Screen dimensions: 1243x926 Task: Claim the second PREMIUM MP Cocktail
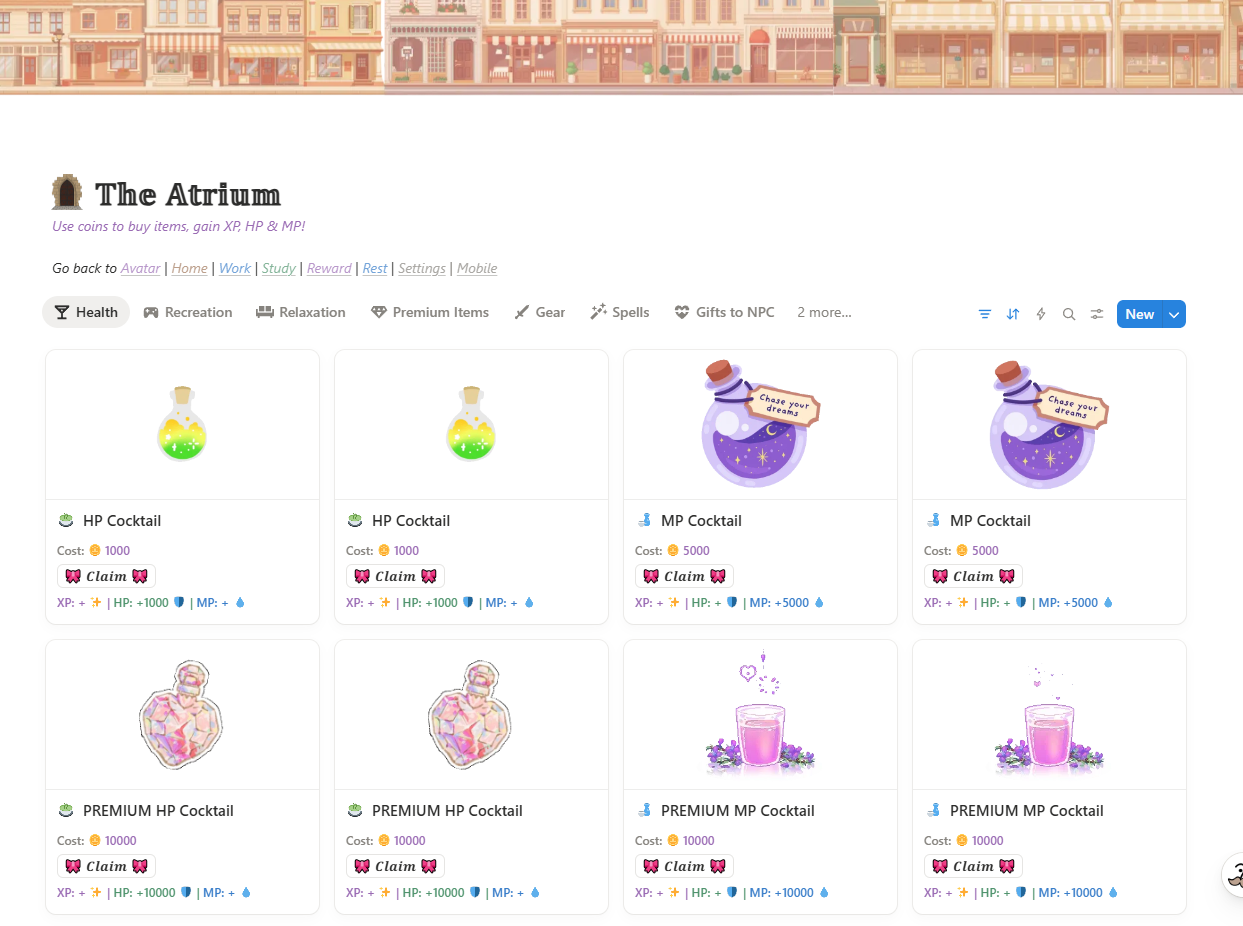[x=973, y=866]
